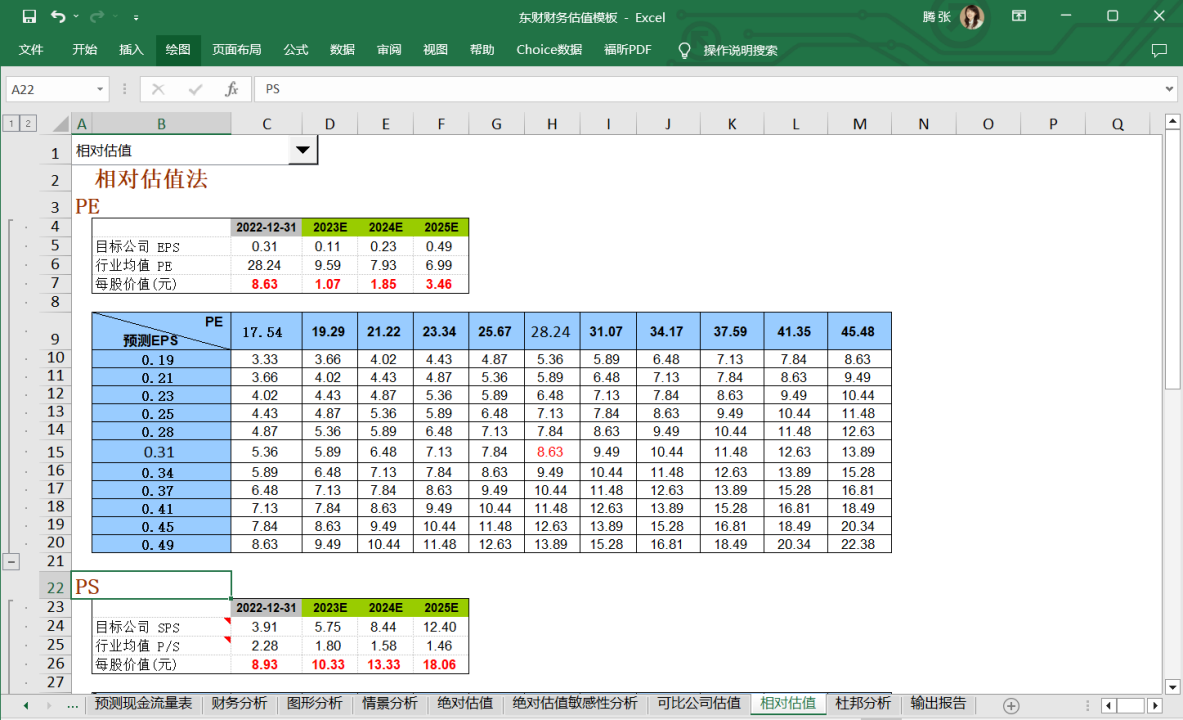
Task: Collapse row group with minus button
Action: pyautogui.click(x=11, y=562)
